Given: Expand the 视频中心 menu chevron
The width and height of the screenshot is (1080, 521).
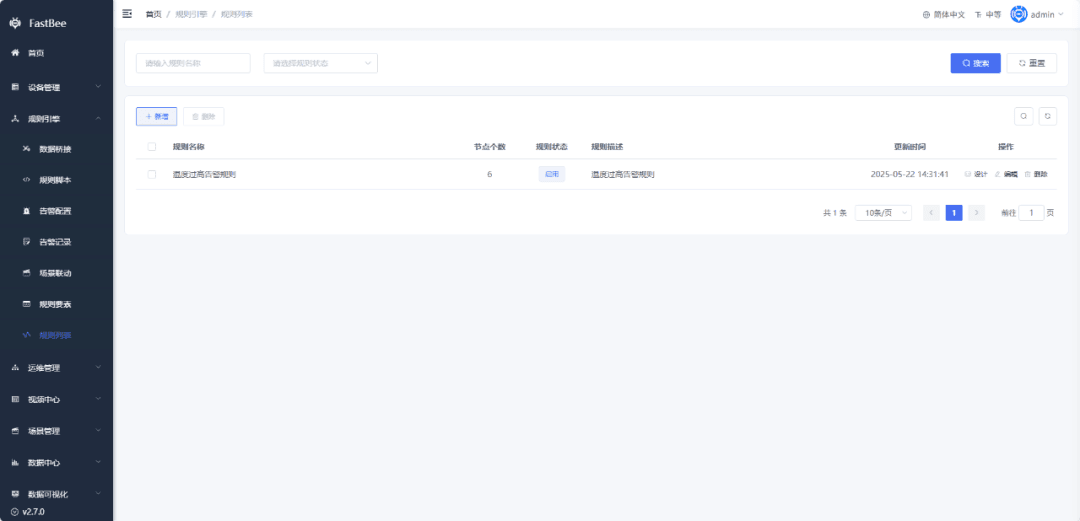Looking at the screenshot, I should point(98,398).
